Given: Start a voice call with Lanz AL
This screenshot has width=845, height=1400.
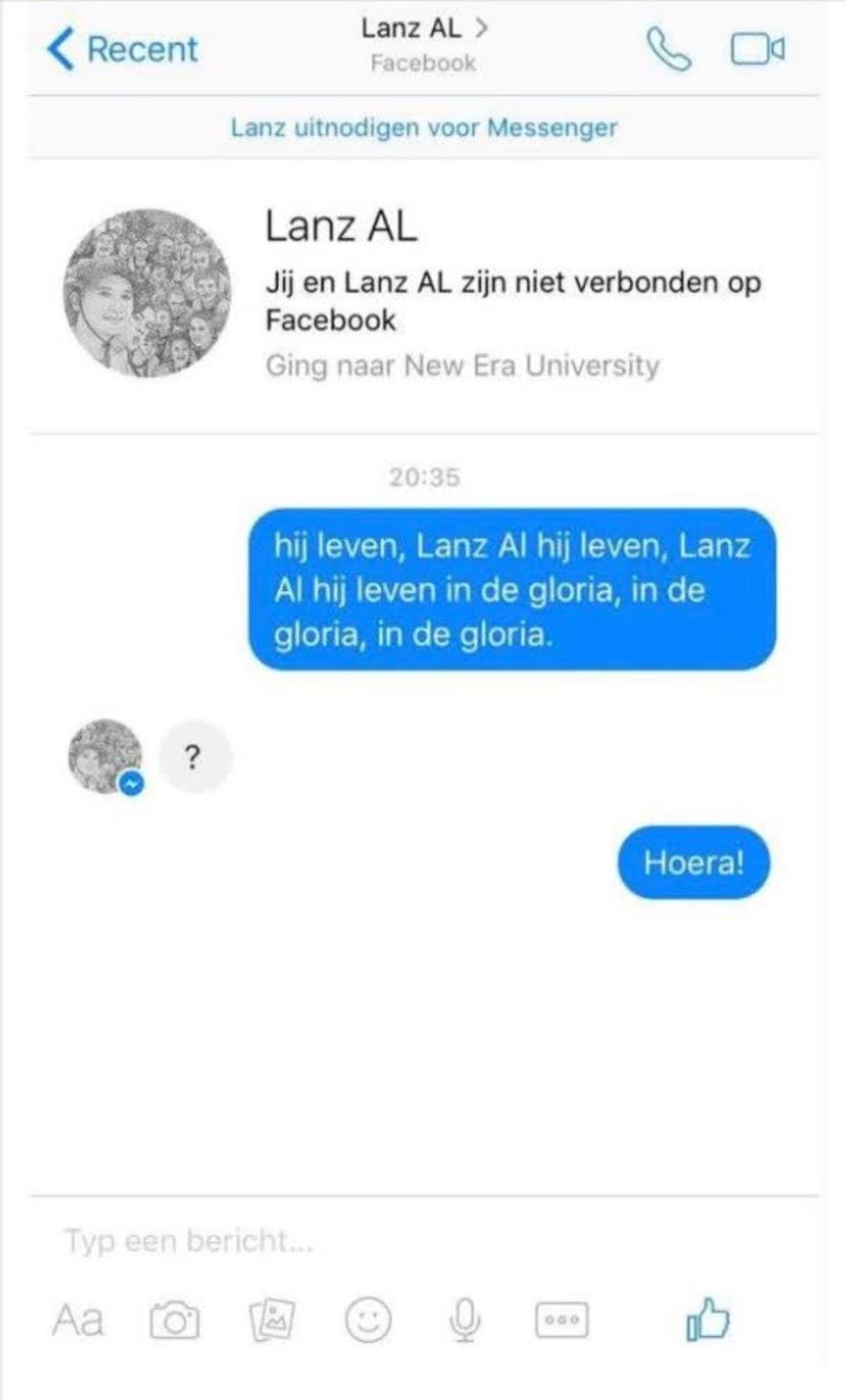Looking at the screenshot, I should (x=668, y=49).
